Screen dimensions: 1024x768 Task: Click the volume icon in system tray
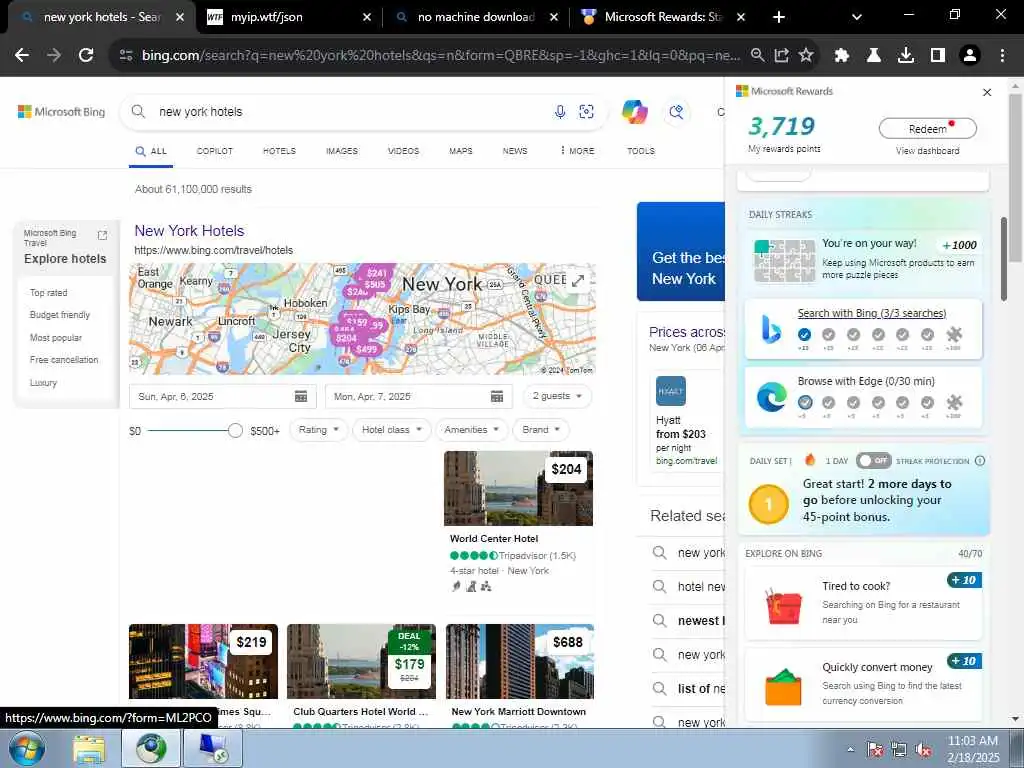coord(923,750)
